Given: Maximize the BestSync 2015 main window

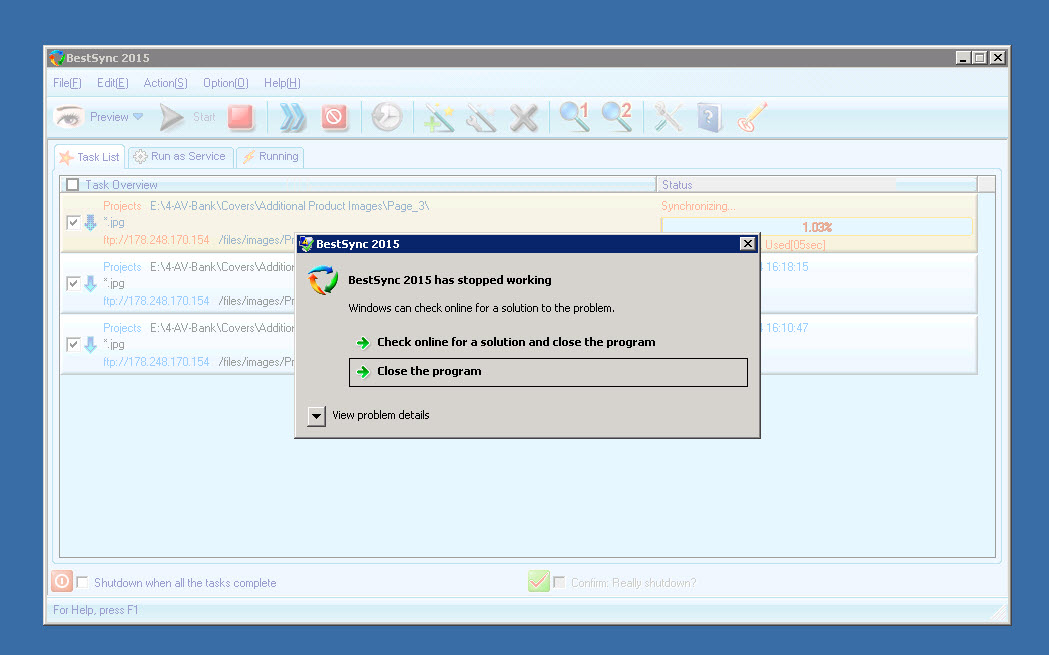Looking at the screenshot, I should pyautogui.click(x=979, y=58).
